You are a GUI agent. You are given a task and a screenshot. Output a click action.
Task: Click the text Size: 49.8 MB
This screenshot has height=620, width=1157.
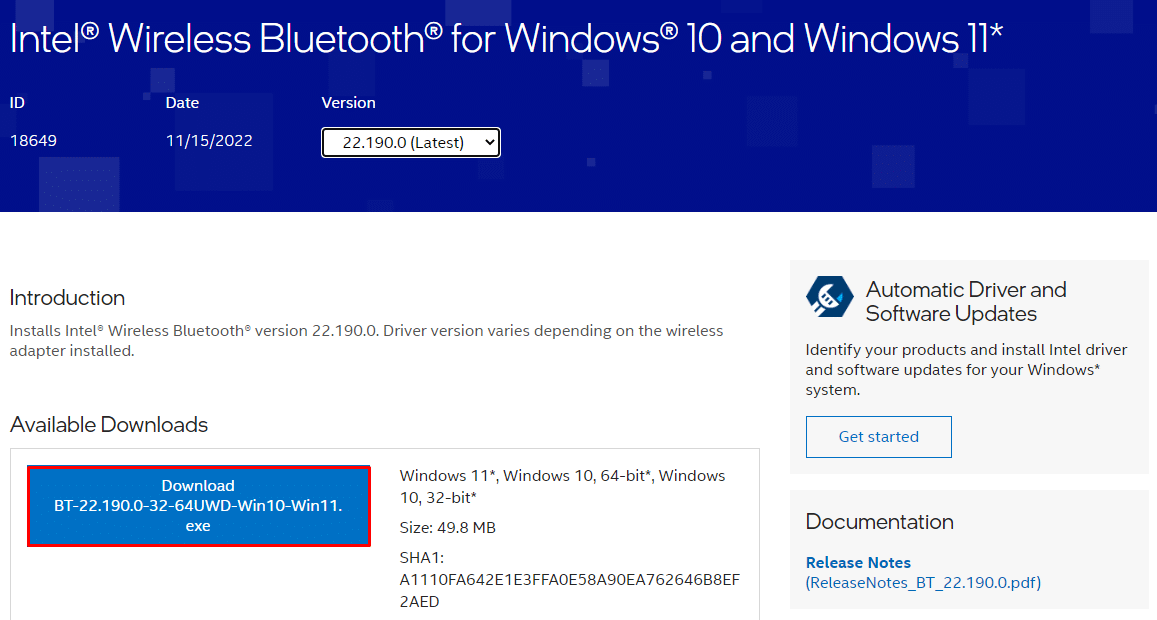click(x=447, y=528)
